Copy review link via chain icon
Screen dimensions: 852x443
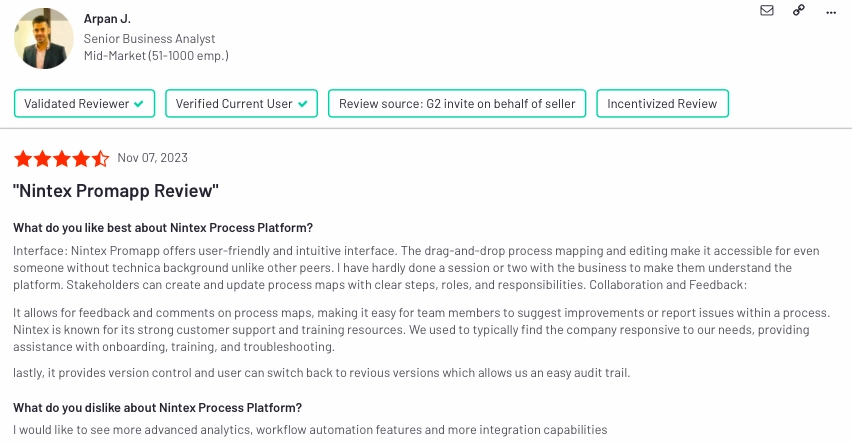point(799,10)
